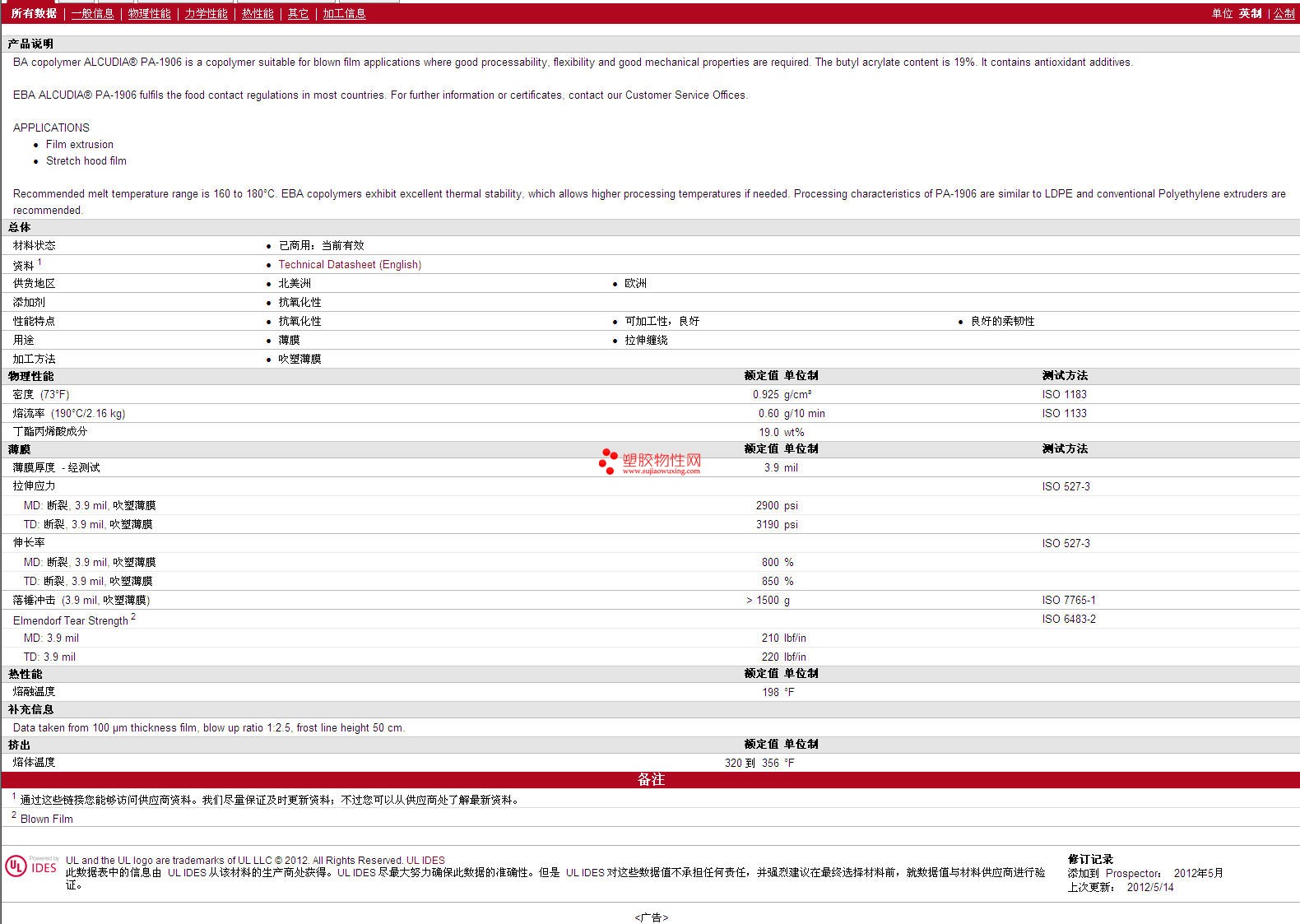Click the TD elongation 850 % value
Screen dimensions: 1300x924
(778, 582)
